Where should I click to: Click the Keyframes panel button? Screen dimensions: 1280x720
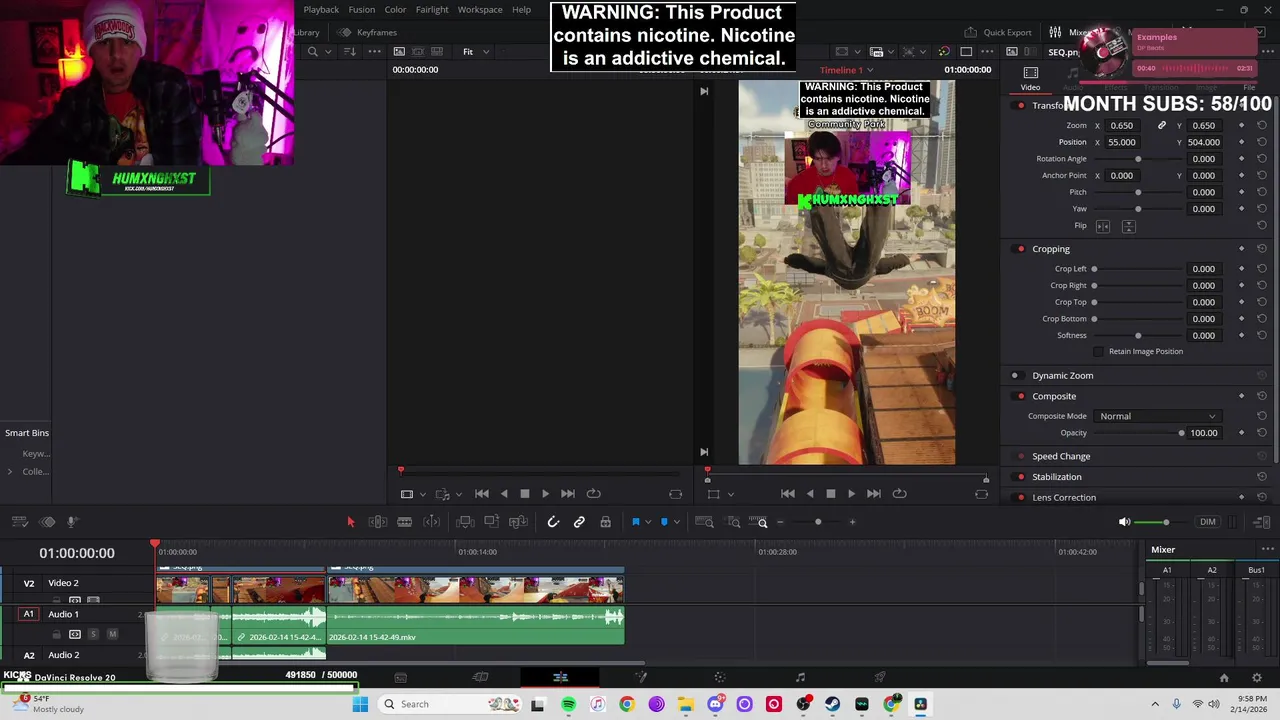point(367,32)
